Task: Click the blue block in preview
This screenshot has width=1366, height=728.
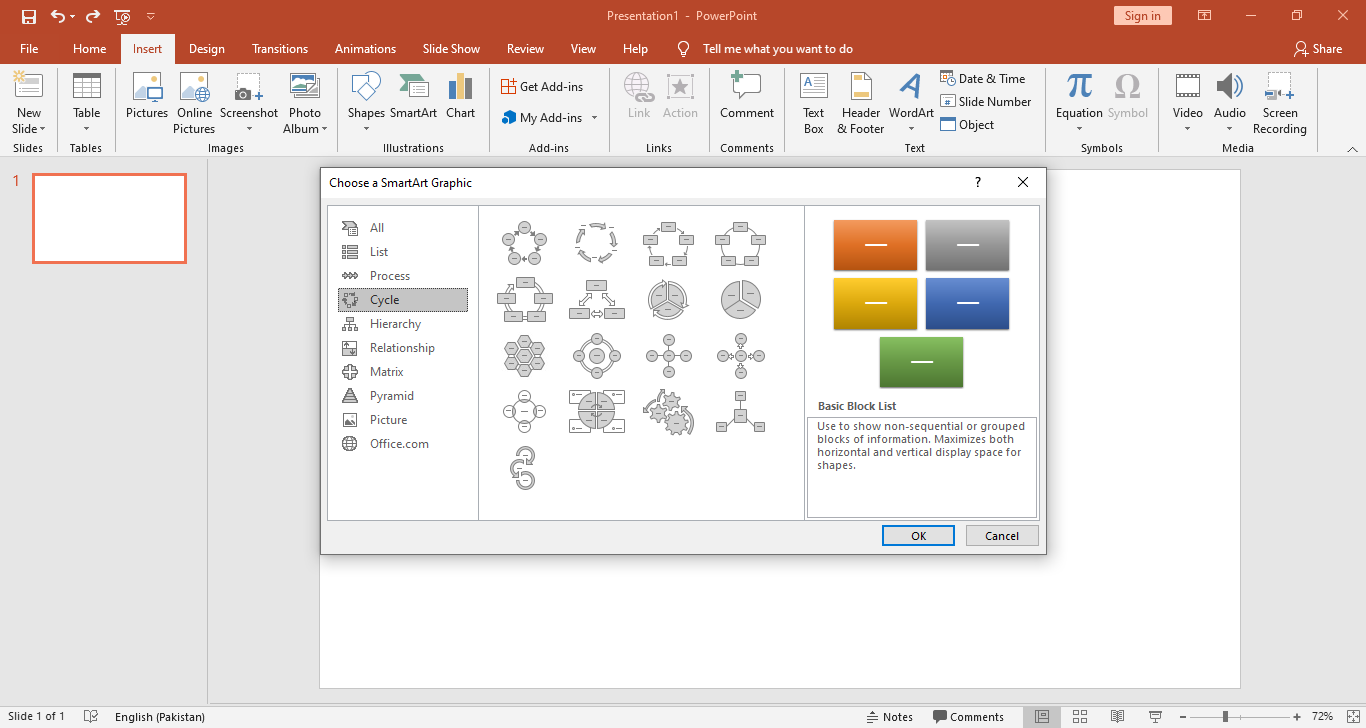Action: point(967,304)
